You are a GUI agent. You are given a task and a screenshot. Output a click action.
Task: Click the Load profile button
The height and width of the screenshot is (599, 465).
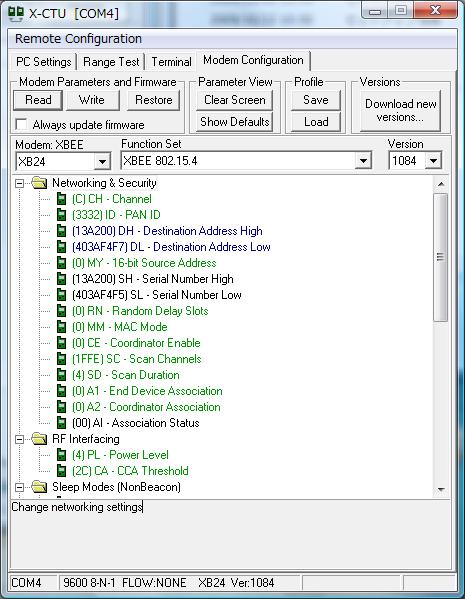(x=316, y=122)
